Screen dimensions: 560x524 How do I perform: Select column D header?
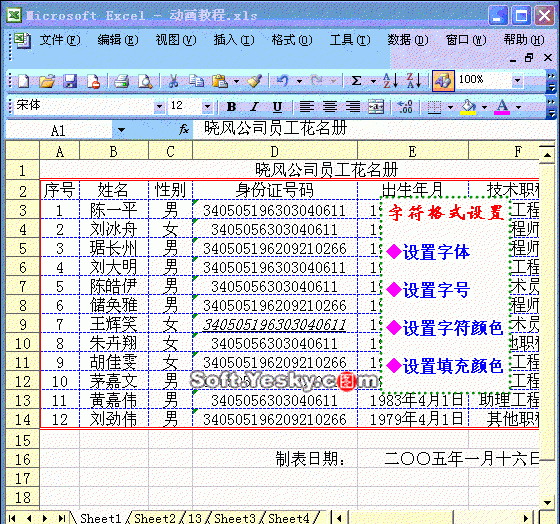[x=275, y=151]
